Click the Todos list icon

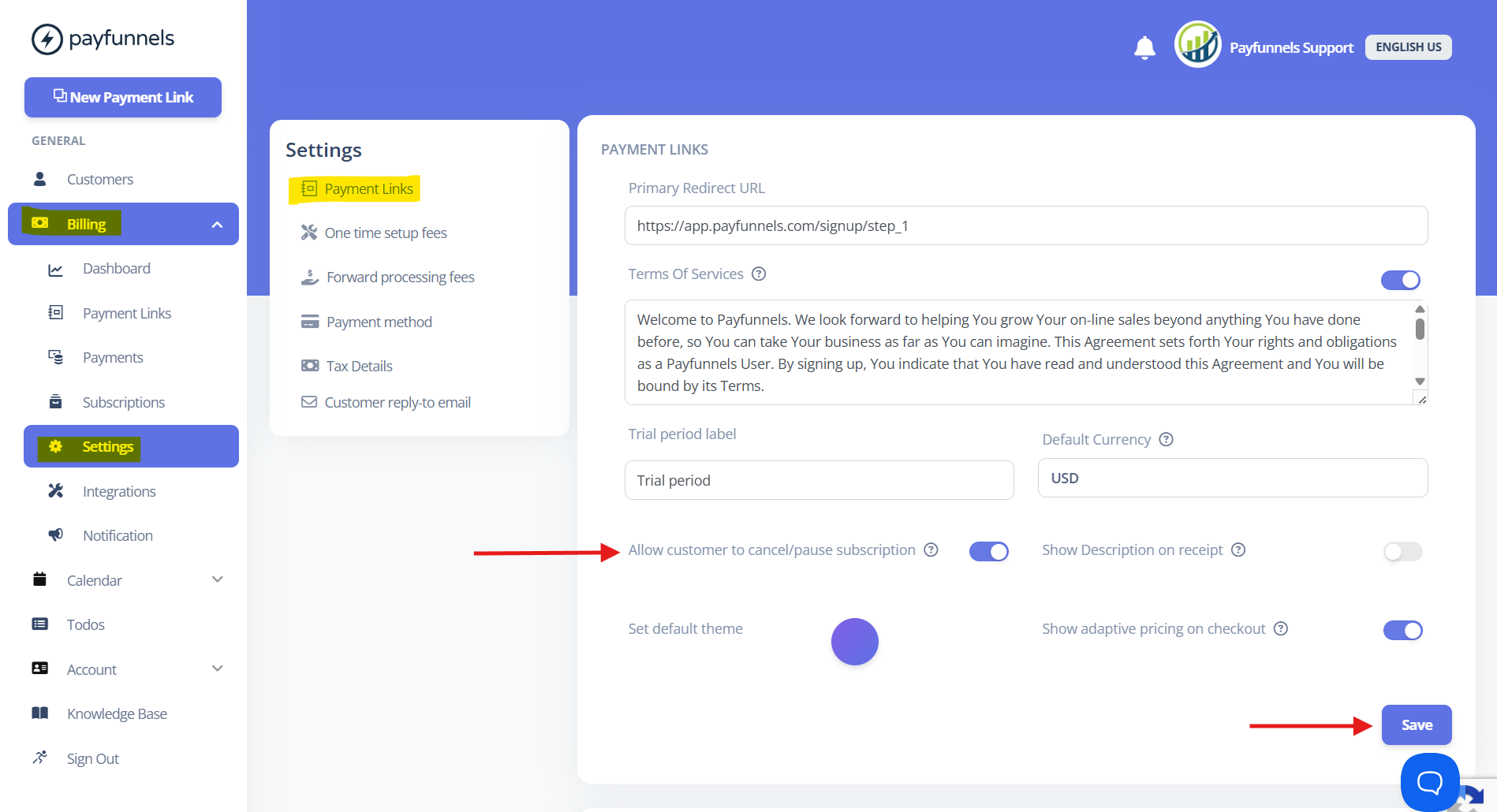click(x=40, y=624)
